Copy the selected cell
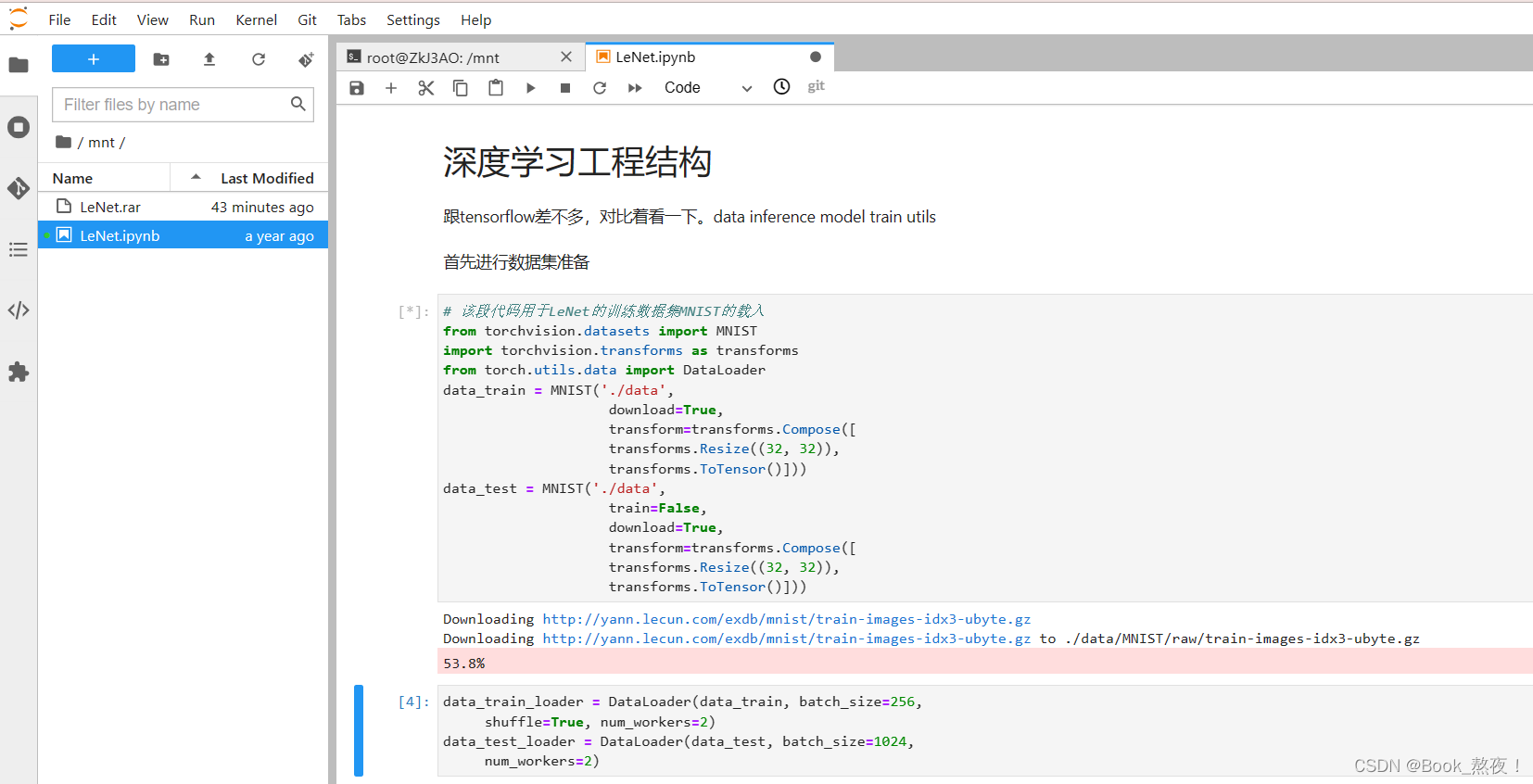 (x=461, y=88)
